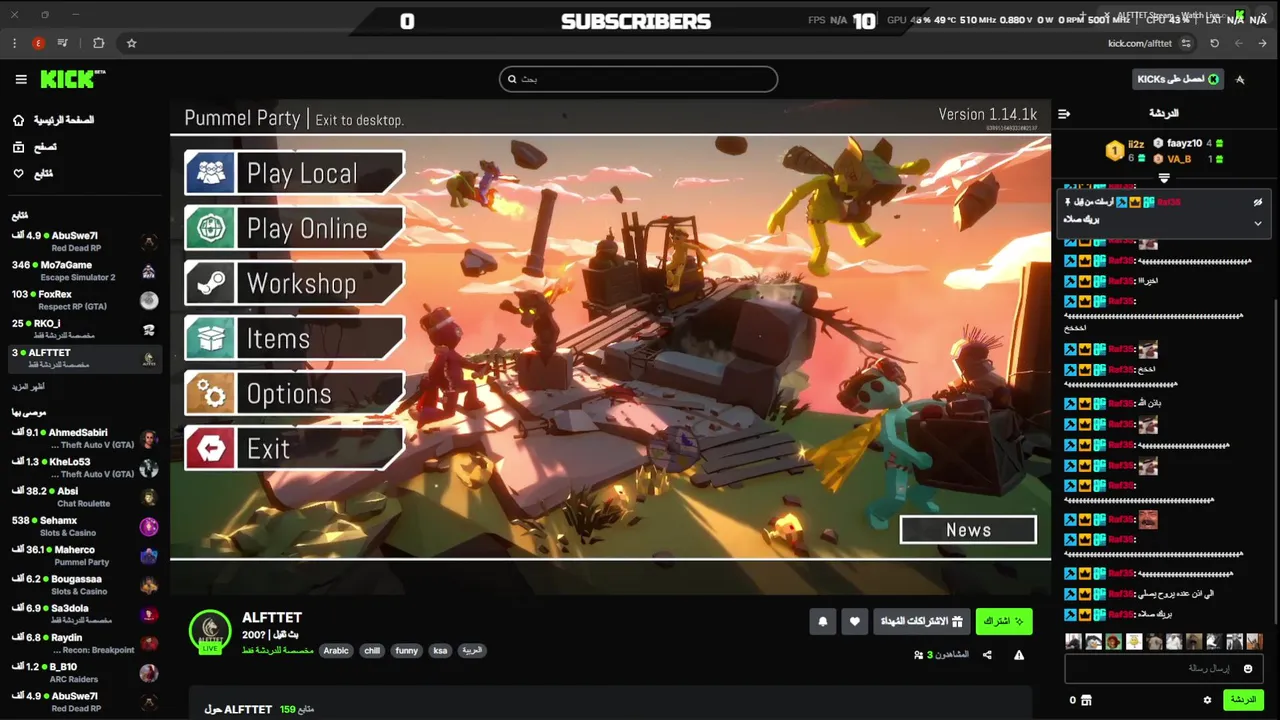The width and height of the screenshot is (1280, 720).
Task: Open B_B10 ARC Raiders channel
Action: (85, 672)
